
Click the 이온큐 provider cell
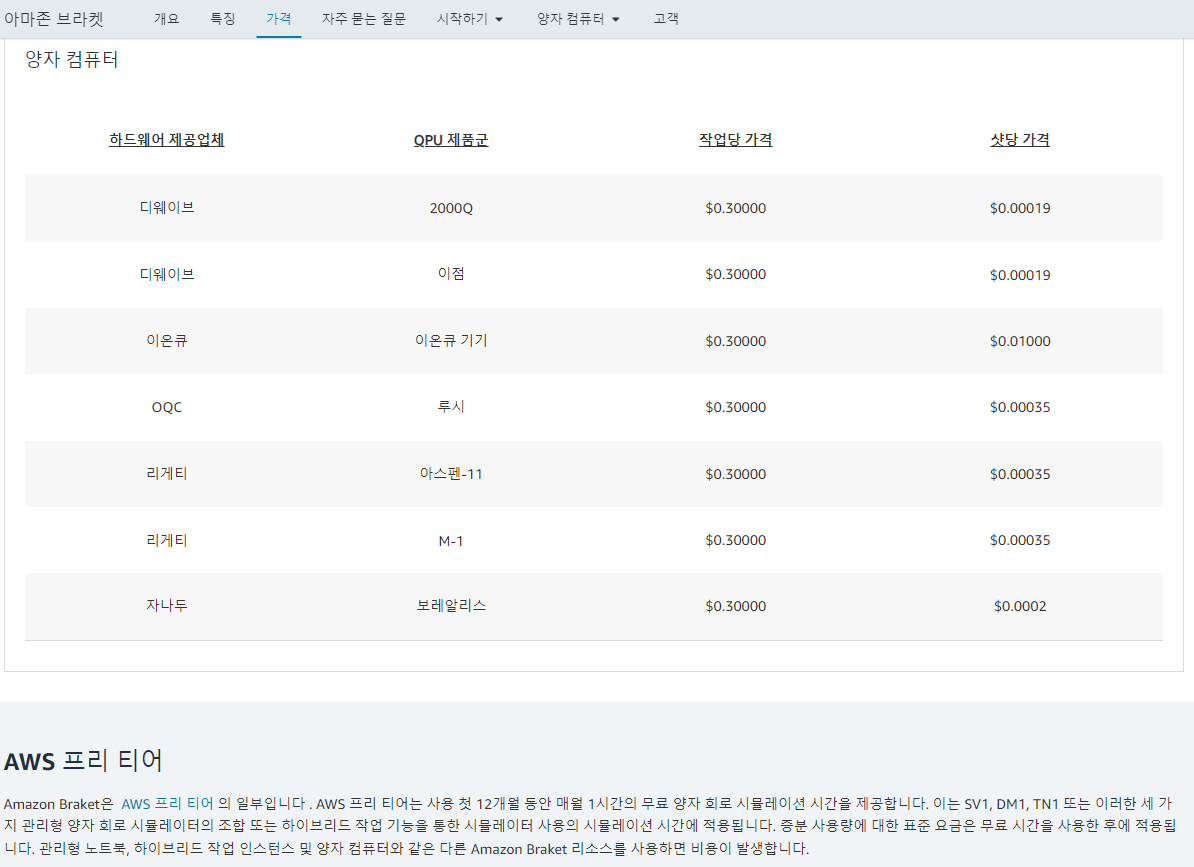(x=167, y=340)
